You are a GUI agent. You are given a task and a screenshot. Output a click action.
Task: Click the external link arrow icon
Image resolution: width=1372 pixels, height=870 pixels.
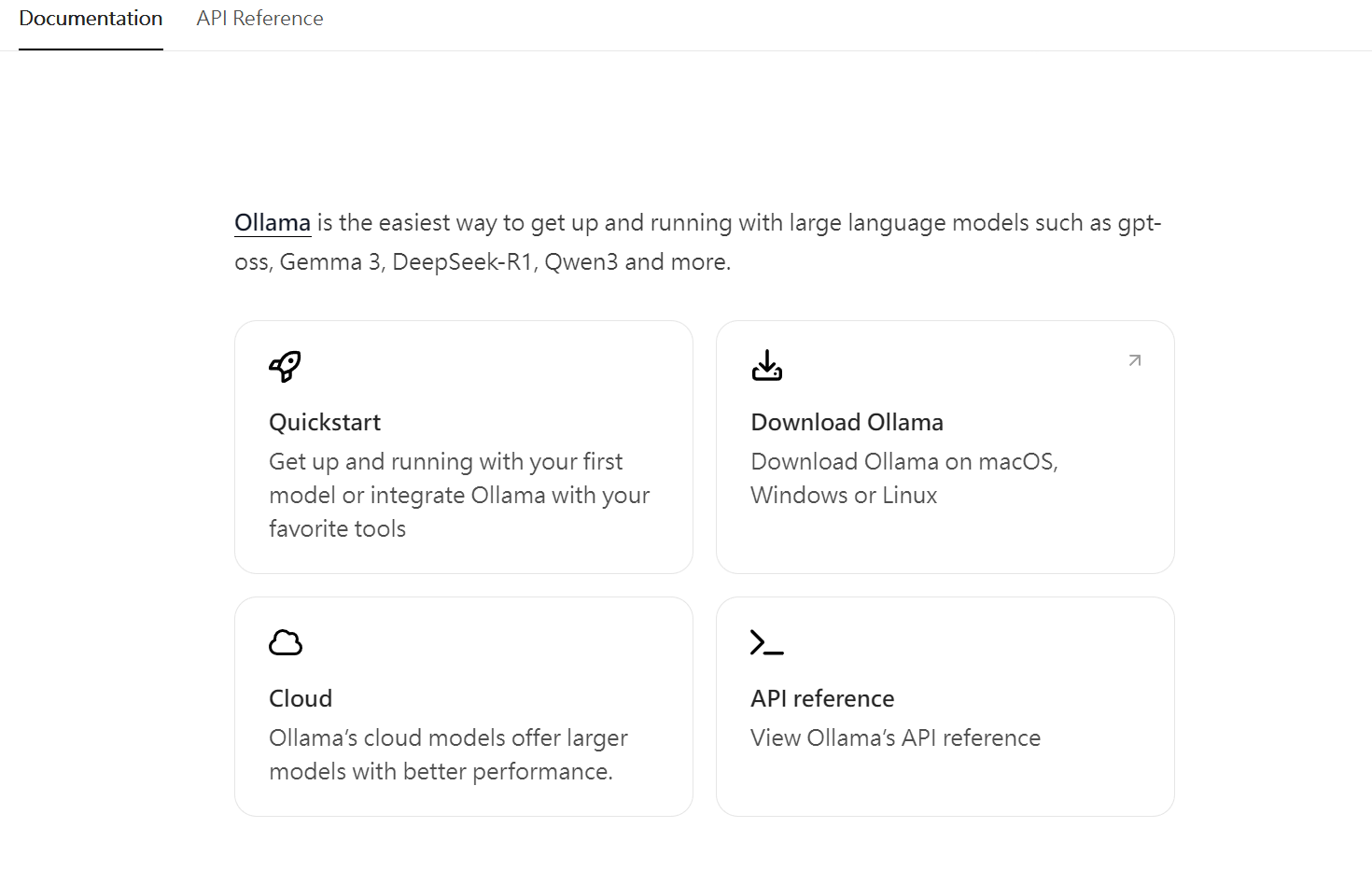[1135, 360]
